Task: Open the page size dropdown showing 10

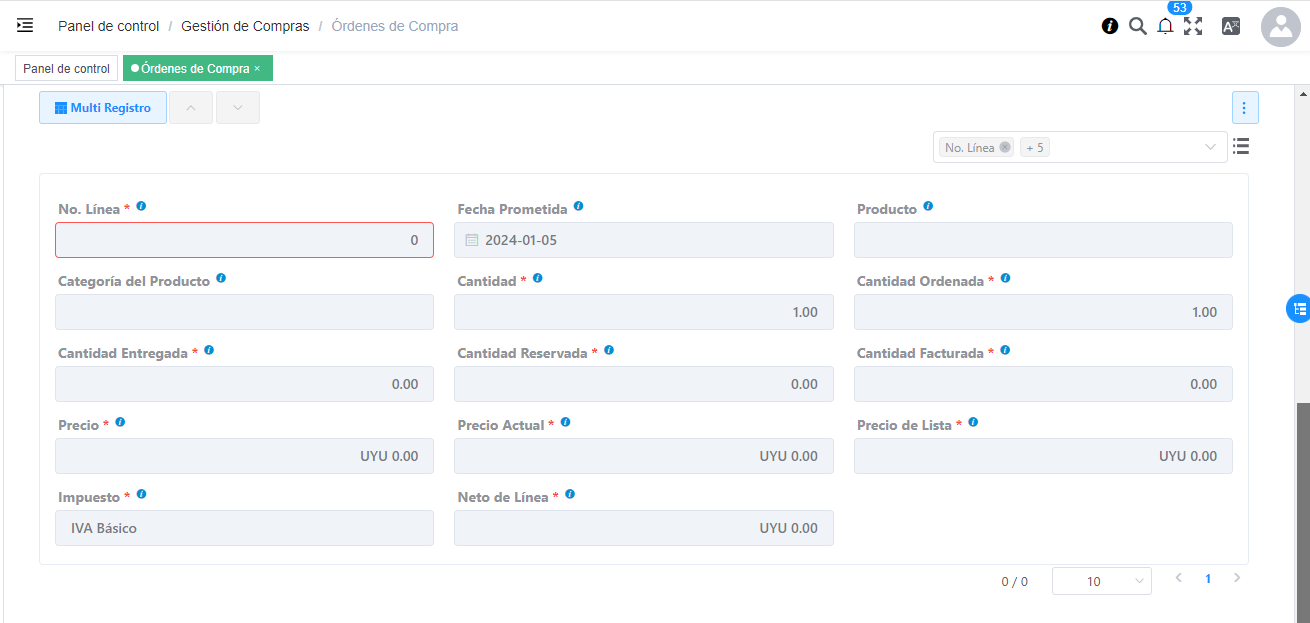Action: 1101,581
